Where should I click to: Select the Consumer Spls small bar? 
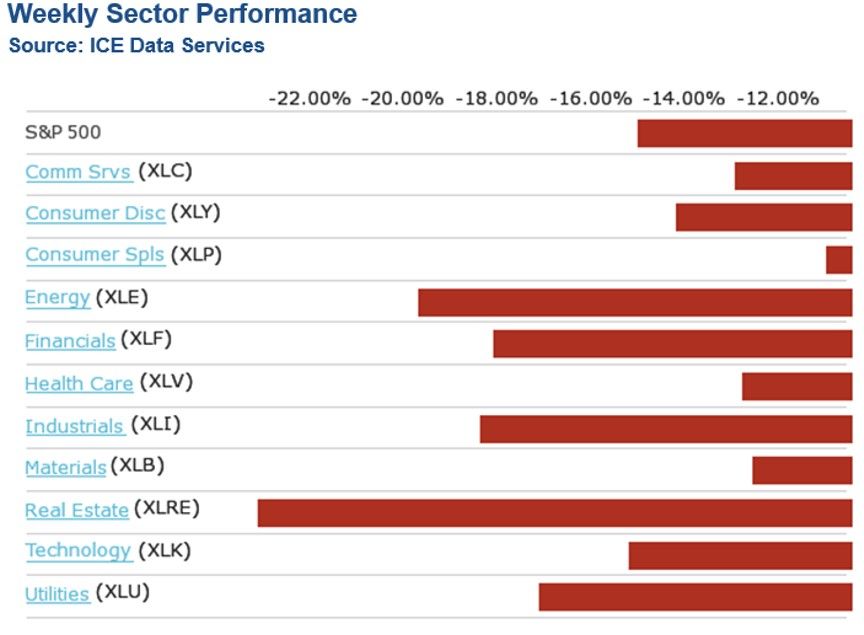(839, 260)
